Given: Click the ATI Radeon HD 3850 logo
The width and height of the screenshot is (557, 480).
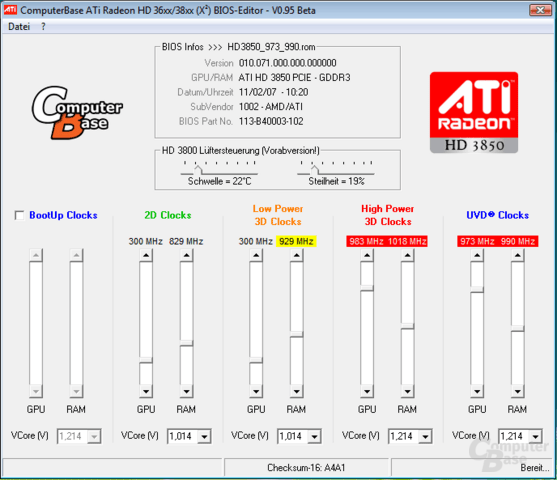Looking at the screenshot, I should (x=474, y=113).
